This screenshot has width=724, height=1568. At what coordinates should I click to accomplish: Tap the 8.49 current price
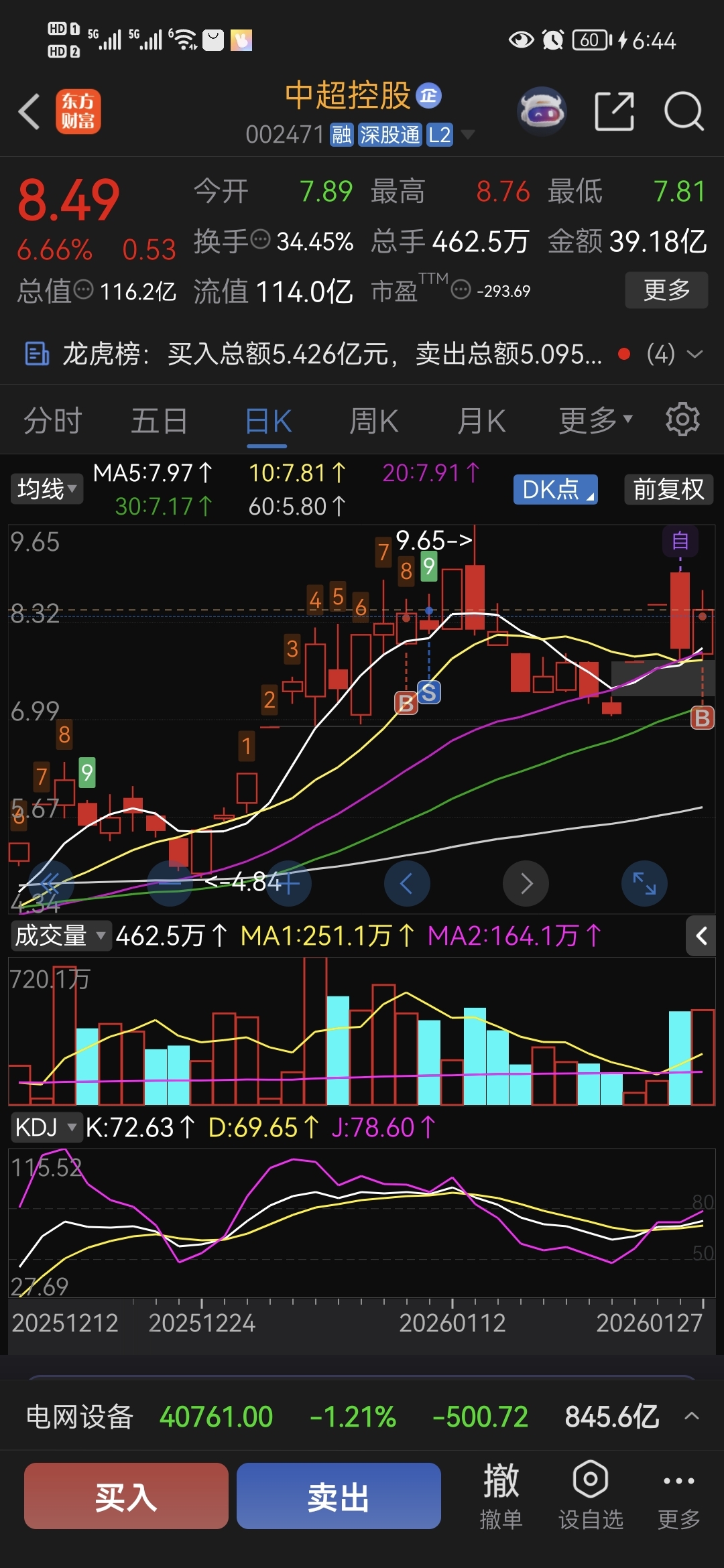coord(68,200)
